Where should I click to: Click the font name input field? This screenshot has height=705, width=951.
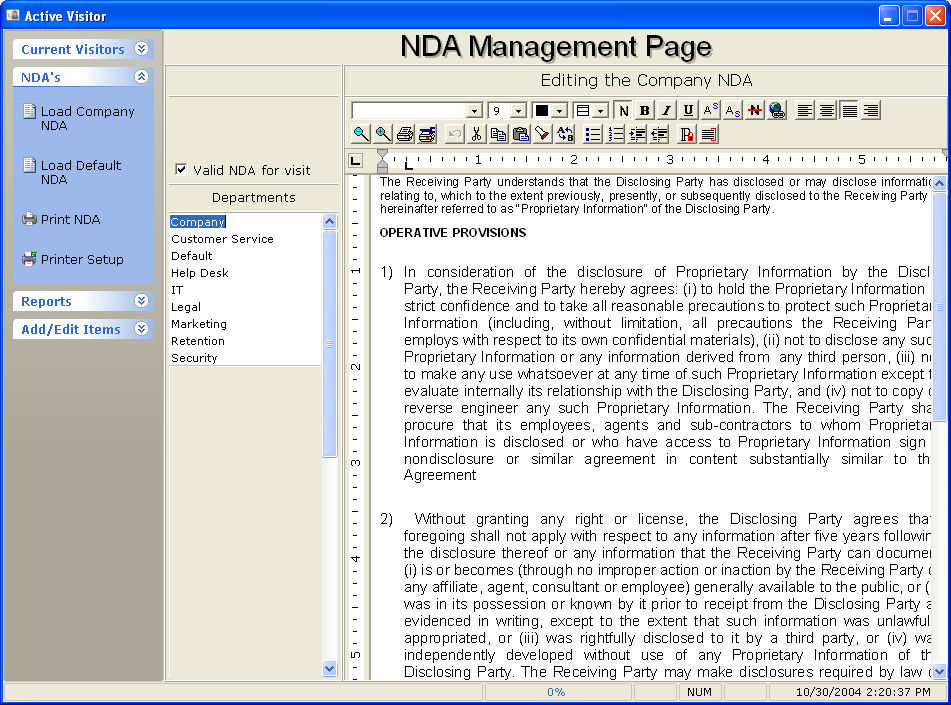[409, 111]
